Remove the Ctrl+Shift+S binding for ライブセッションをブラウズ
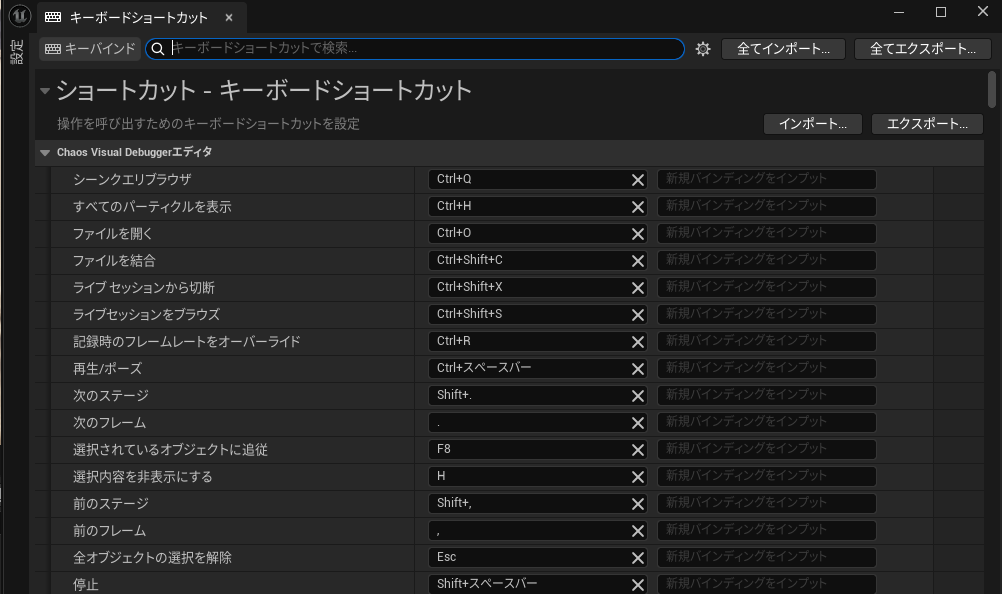Viewport: 1002px width, 594px height. (637, 315)
